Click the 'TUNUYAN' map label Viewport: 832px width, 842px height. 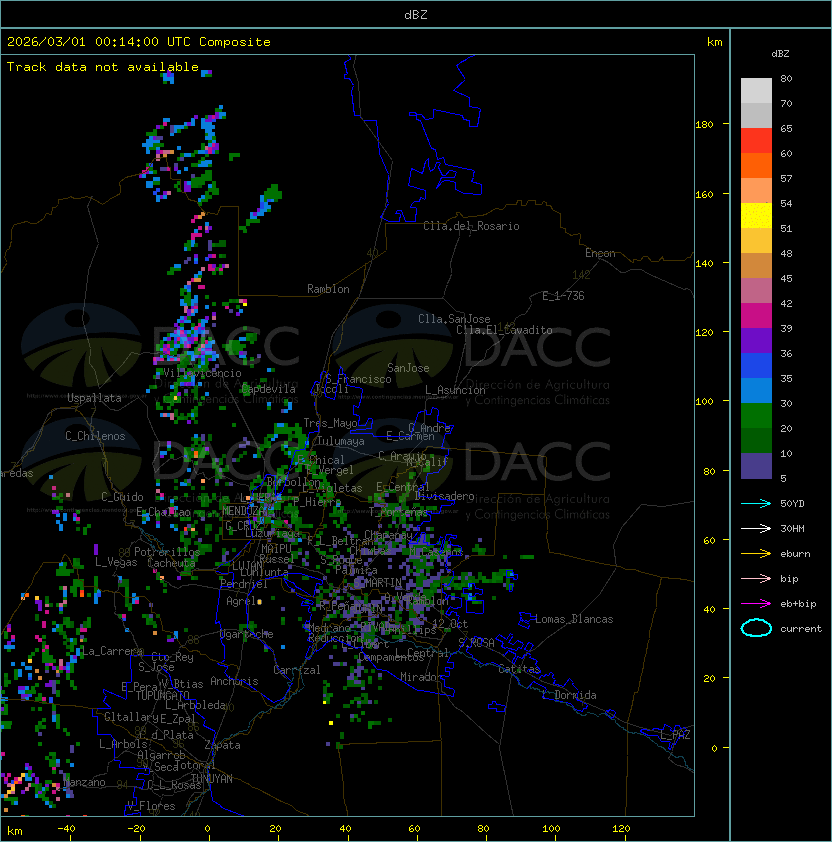[x=212, y=779]
